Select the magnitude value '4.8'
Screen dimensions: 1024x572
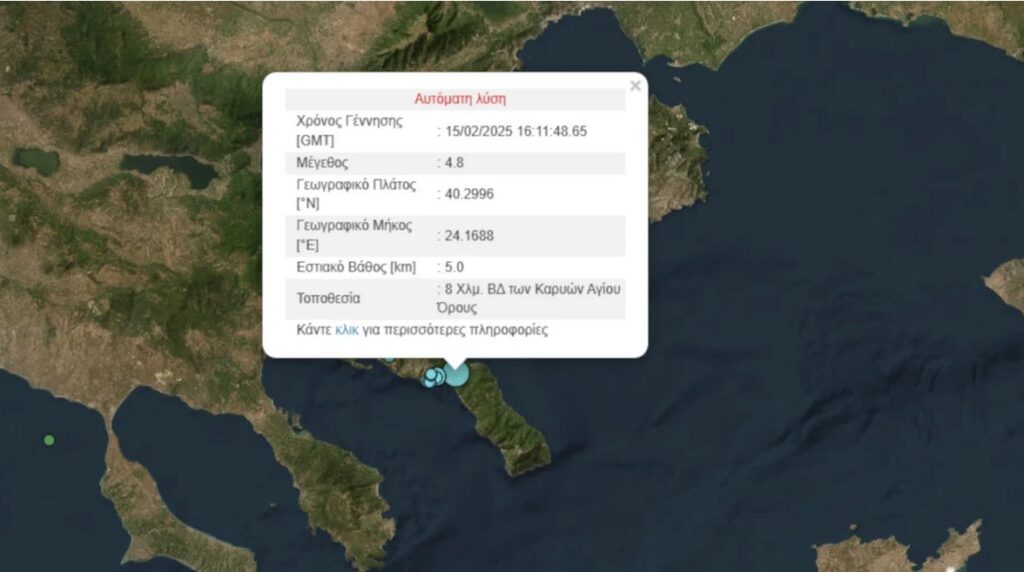tap(454, 163)
